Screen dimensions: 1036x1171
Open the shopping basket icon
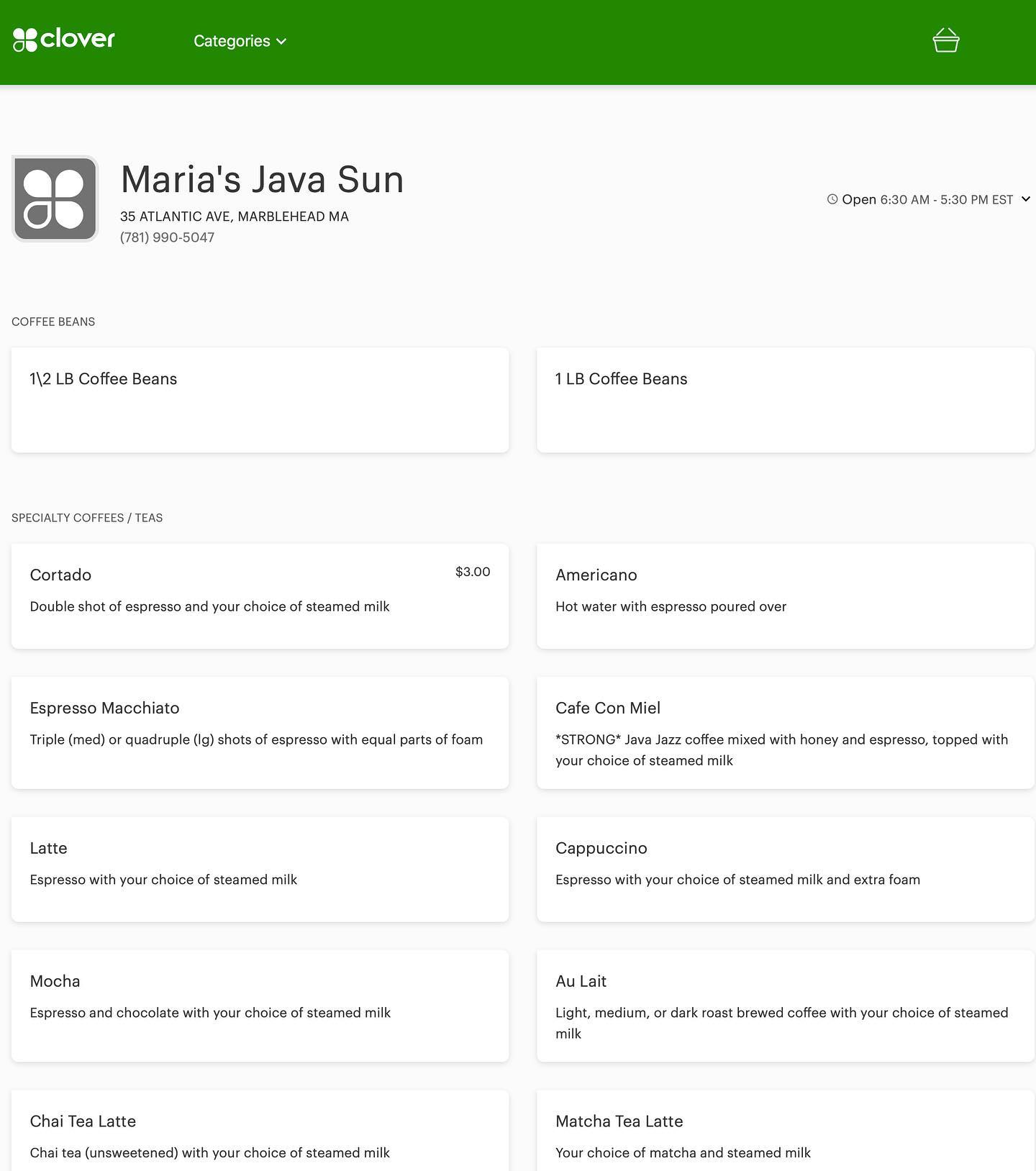[x=945, y=40]
